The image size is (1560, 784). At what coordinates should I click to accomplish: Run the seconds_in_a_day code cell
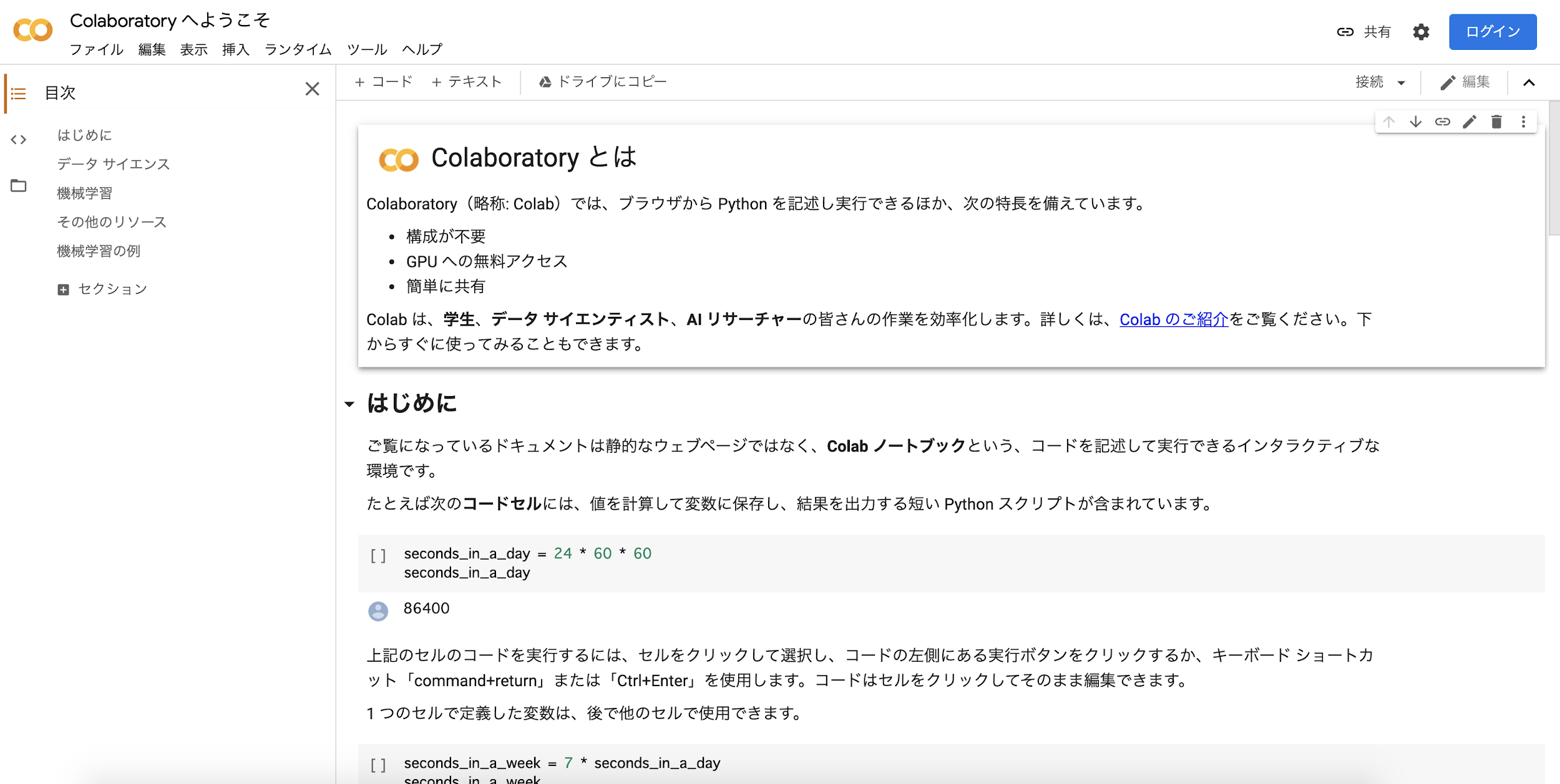coord(378,555)
